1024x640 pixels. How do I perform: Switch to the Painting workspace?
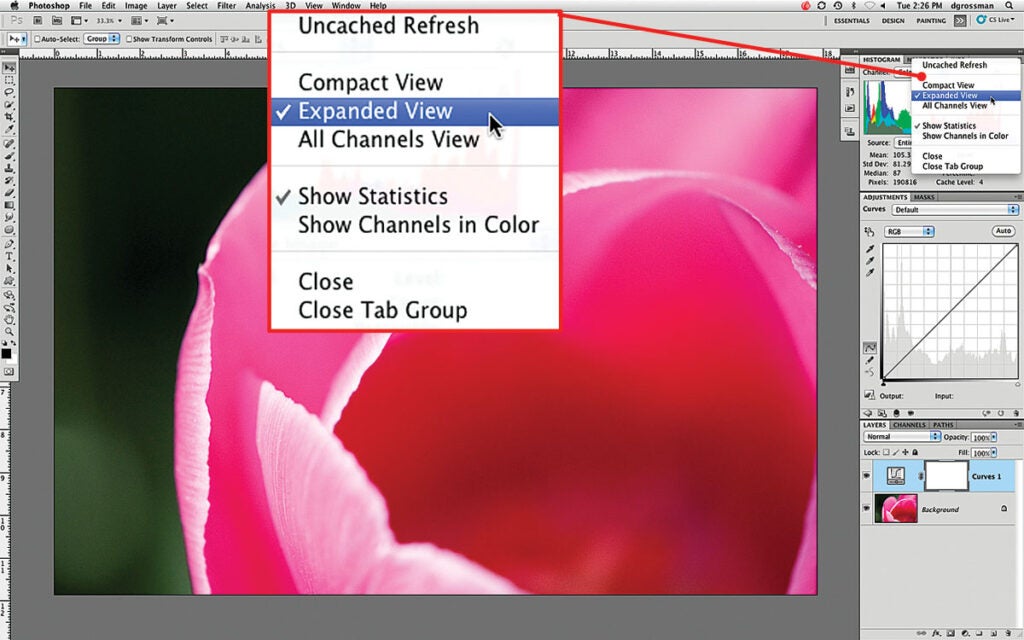(x=931, y=21)
